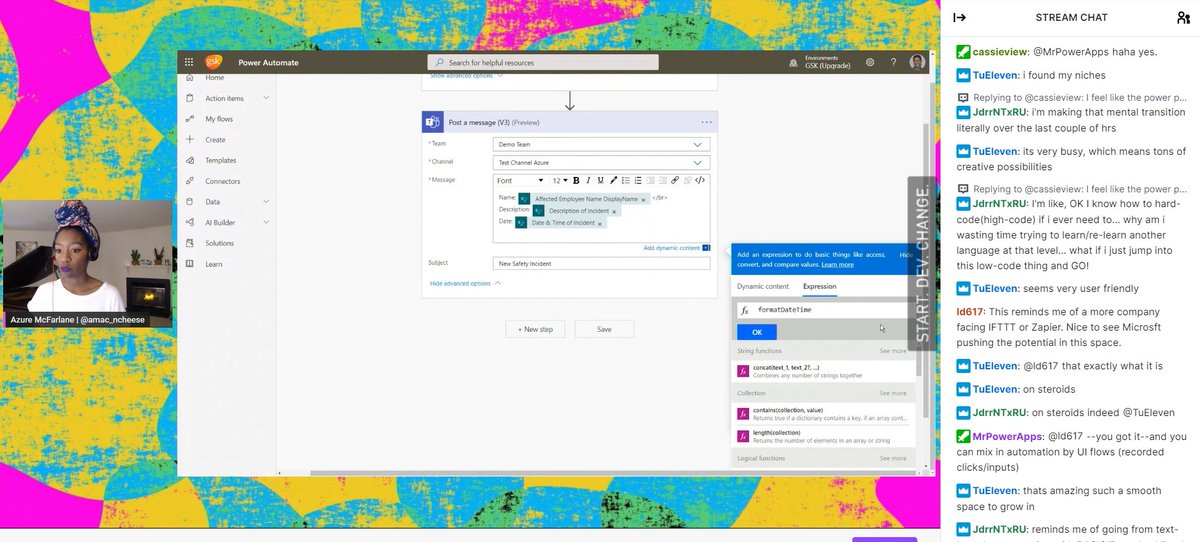Expand the AI Builder chevron
This screenshot has height=542, width=1200.
click(x=266, y=222)
